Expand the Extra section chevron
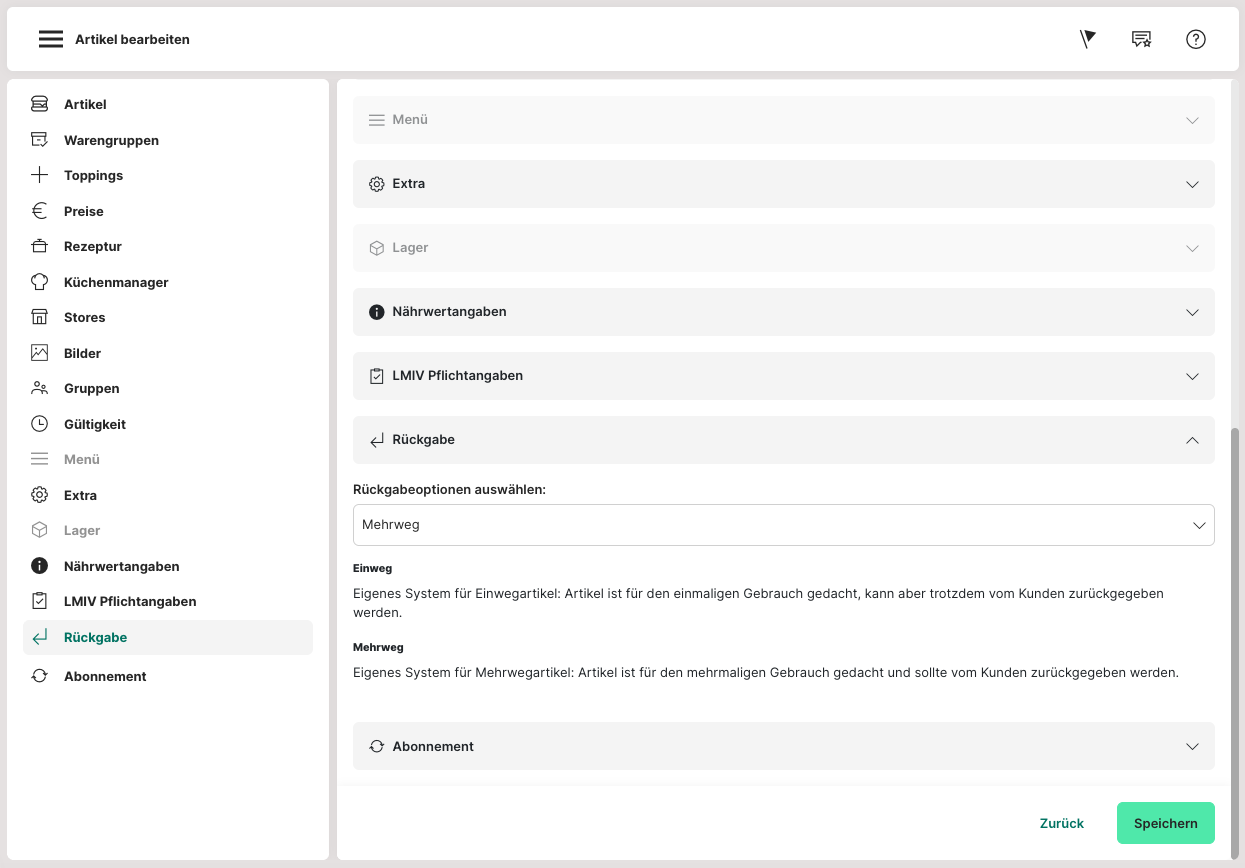 (1192, 184)
